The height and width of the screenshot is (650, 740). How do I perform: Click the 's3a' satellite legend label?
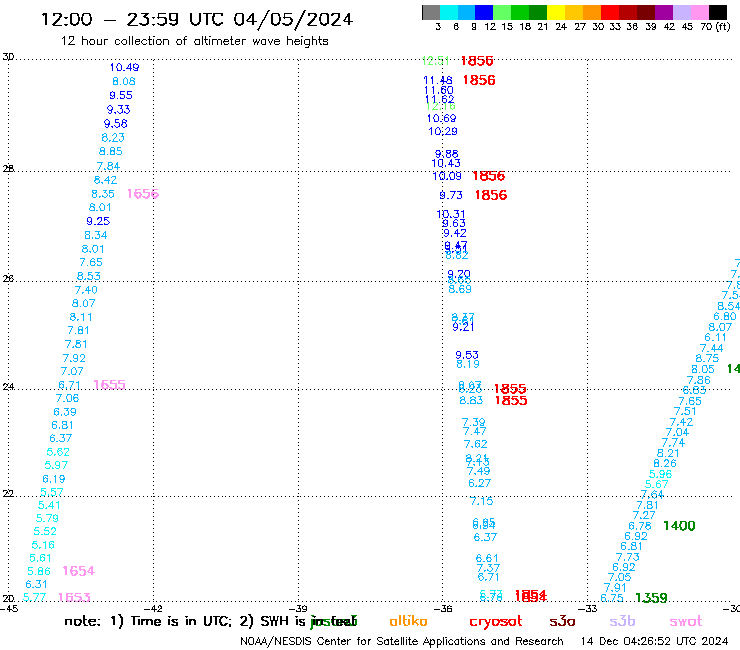562,621
